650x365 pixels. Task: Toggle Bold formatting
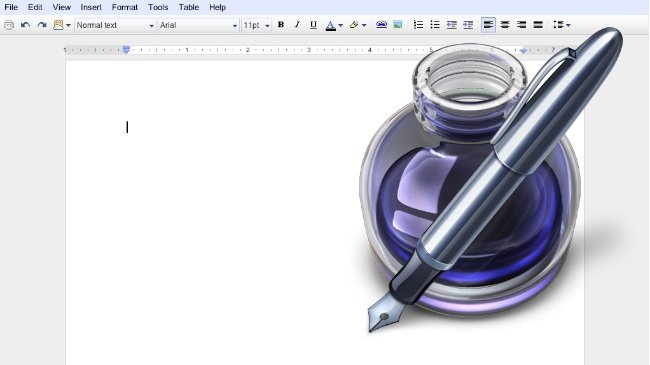click(x=281, y=25)
